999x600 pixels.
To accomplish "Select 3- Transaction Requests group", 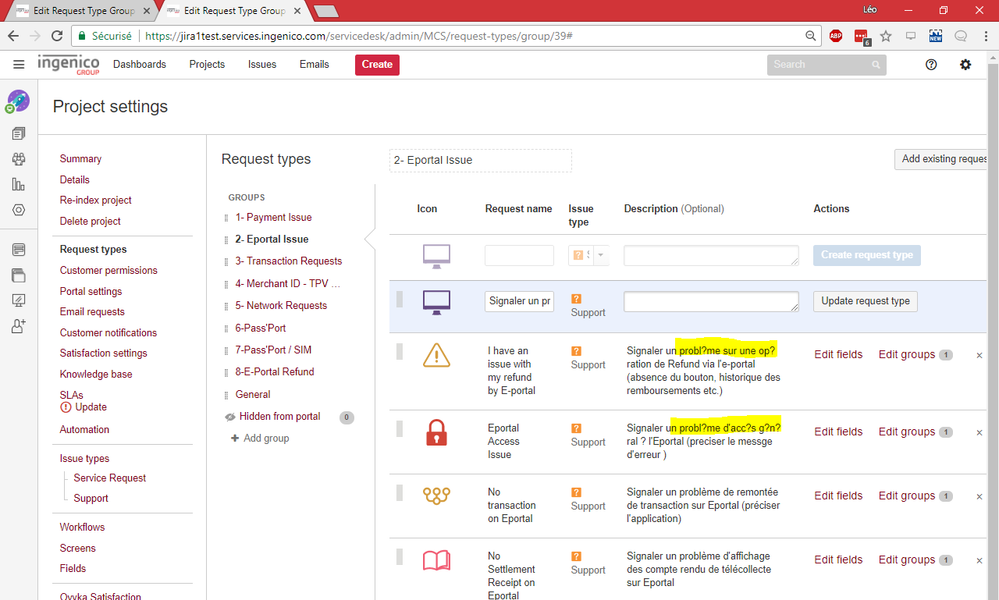I will (289, 261).
